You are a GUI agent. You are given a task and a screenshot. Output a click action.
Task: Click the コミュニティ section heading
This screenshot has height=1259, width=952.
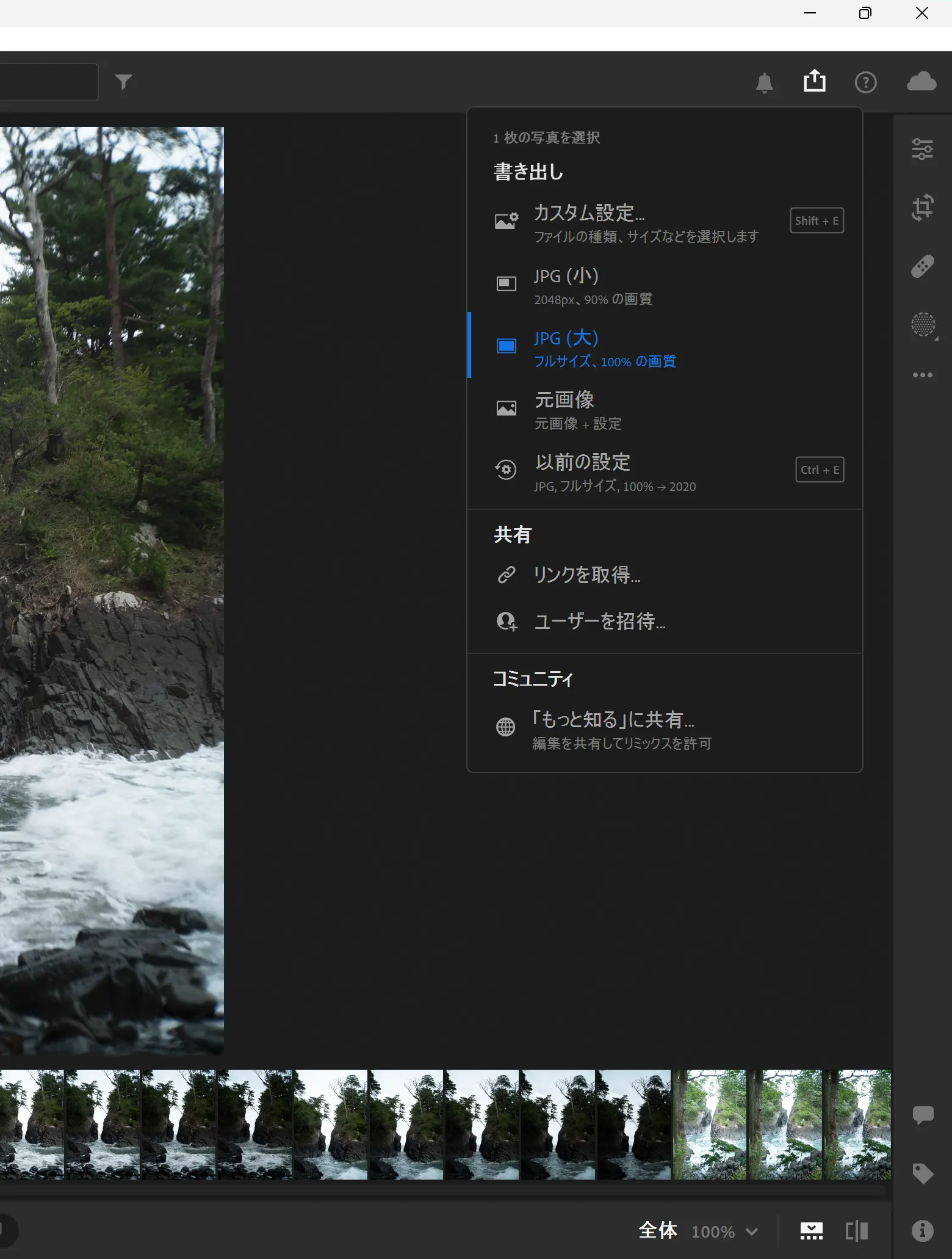point(533,679)
